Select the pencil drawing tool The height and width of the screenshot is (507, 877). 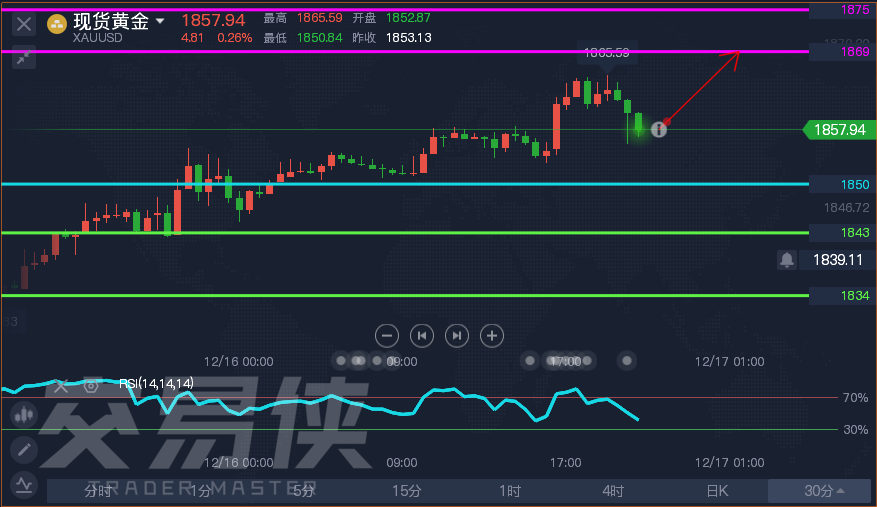(24, 449)
